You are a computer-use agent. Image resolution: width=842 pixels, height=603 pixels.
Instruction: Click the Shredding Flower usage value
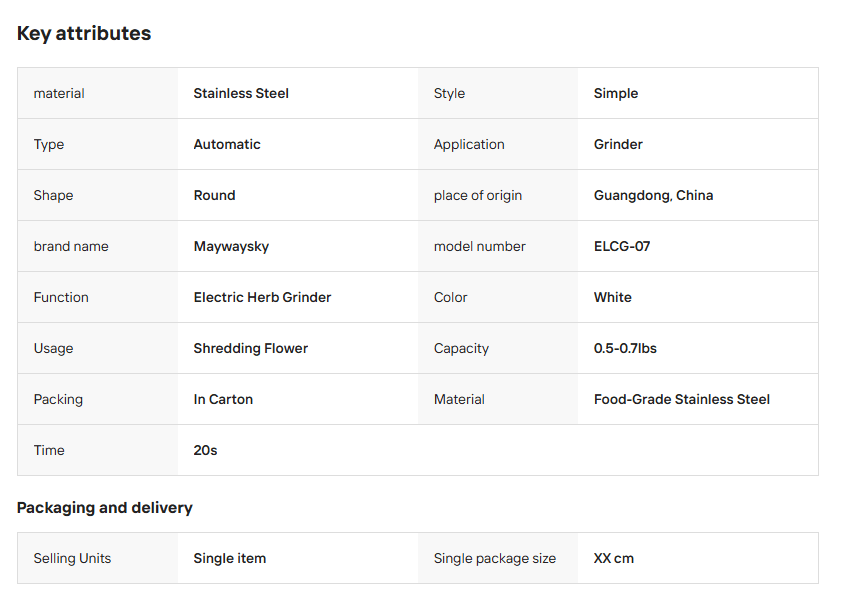click(x=251, y=348)
